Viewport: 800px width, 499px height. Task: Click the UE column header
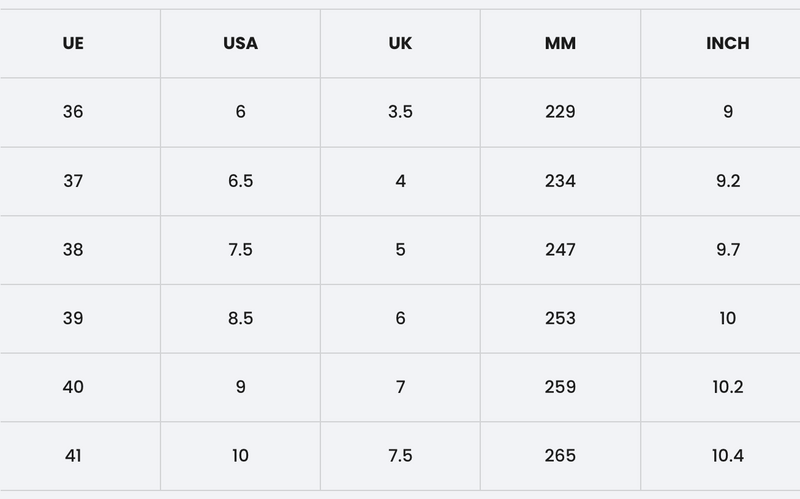pos(73,44)
